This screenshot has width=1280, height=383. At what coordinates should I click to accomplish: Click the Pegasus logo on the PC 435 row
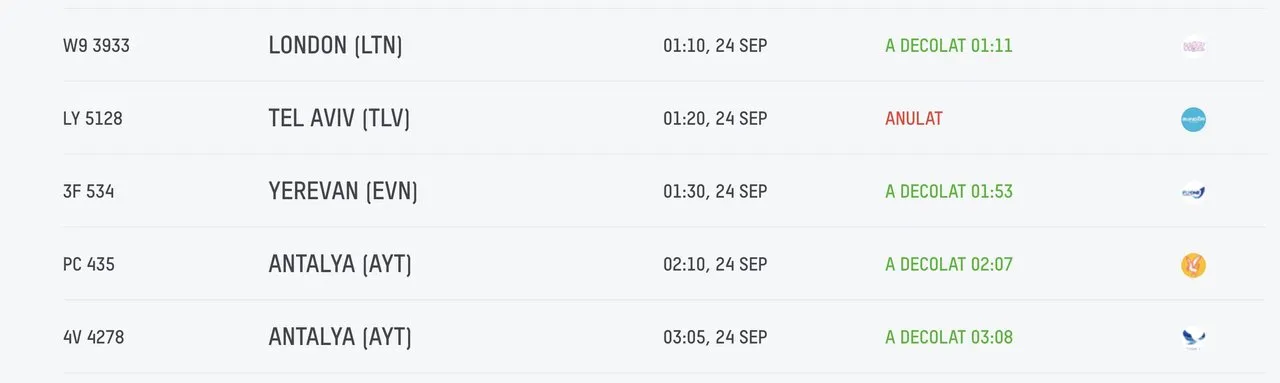1193,265
